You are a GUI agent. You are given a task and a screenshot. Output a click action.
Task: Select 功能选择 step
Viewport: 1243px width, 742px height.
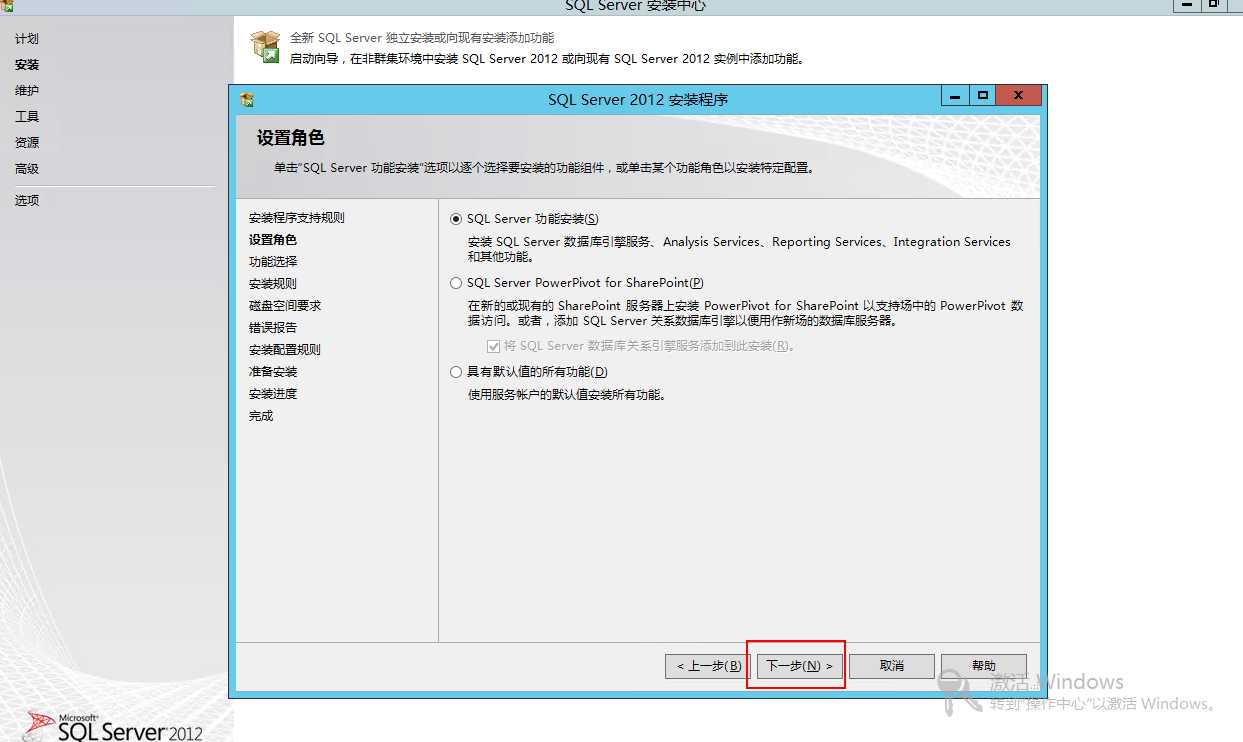point(273,262)
